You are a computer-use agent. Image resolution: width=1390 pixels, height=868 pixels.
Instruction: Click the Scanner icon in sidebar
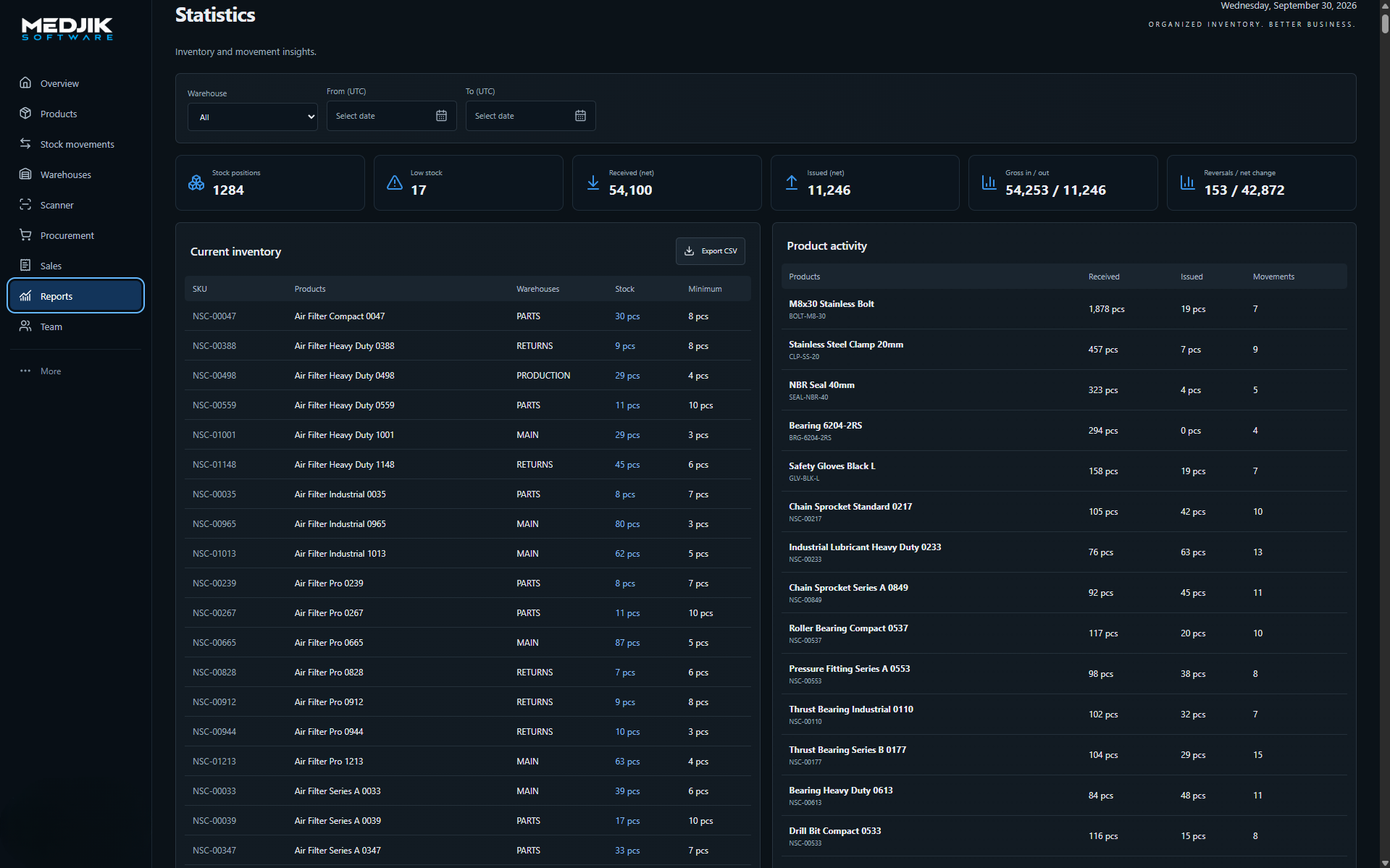click(x=25, y=205)
